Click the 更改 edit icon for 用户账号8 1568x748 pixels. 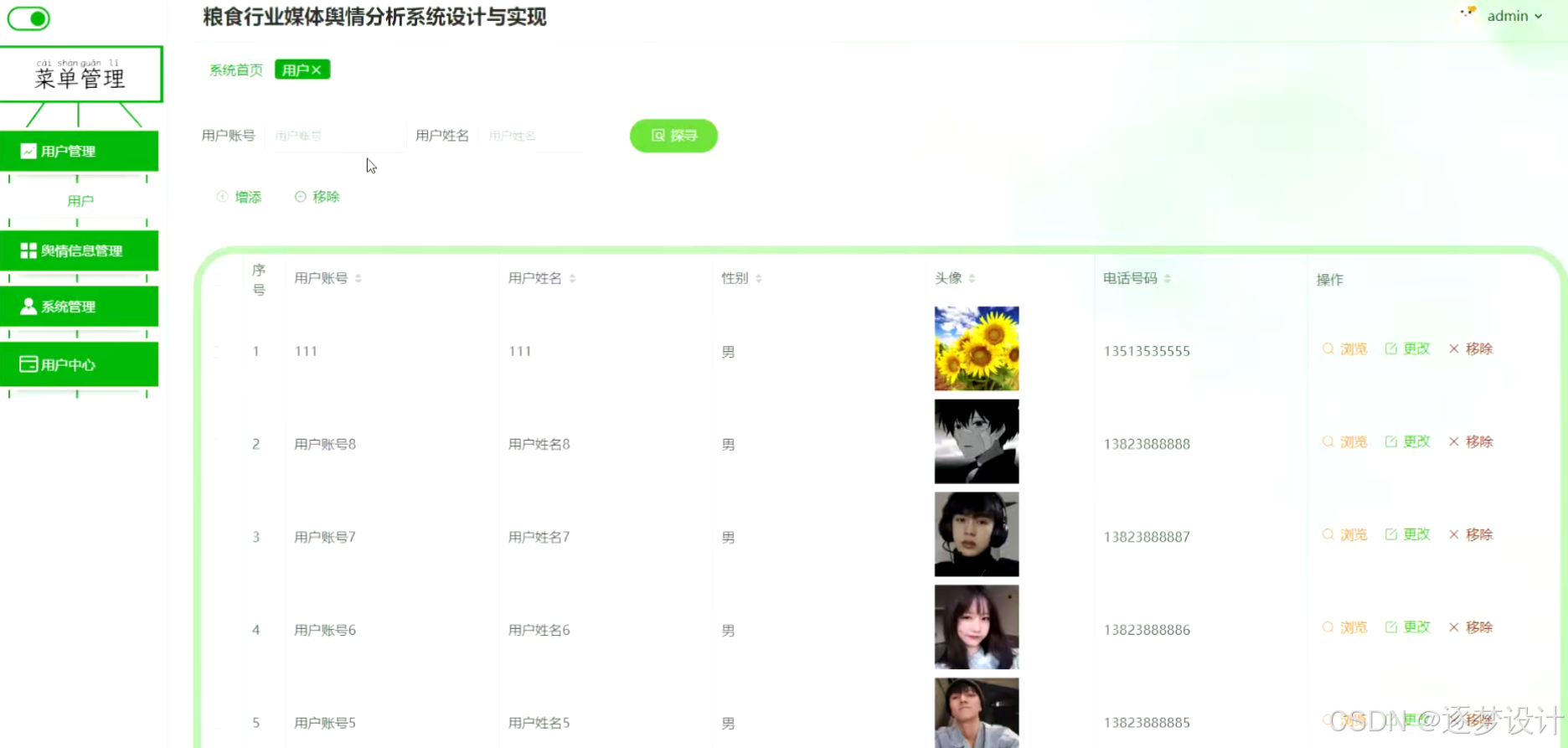tap(1391, 441)
